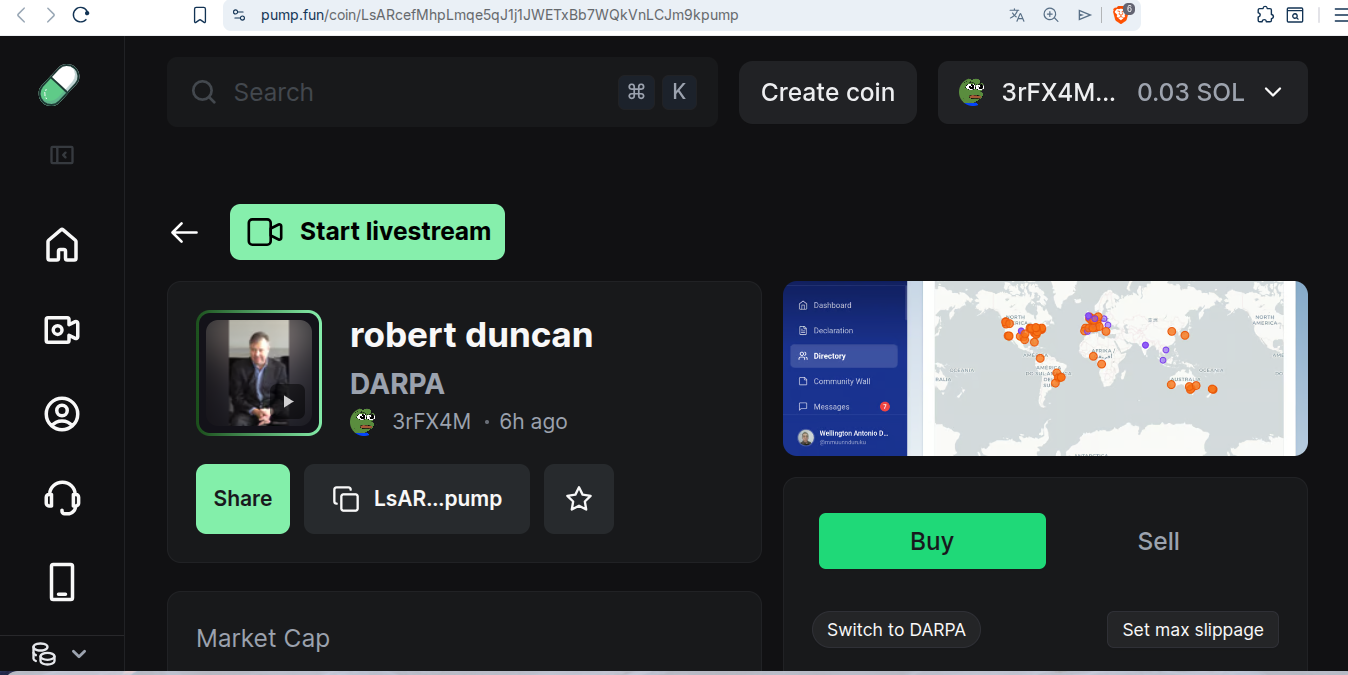Start a livestream with the green button
The image size is (1348, 675).
pos(367,232)
